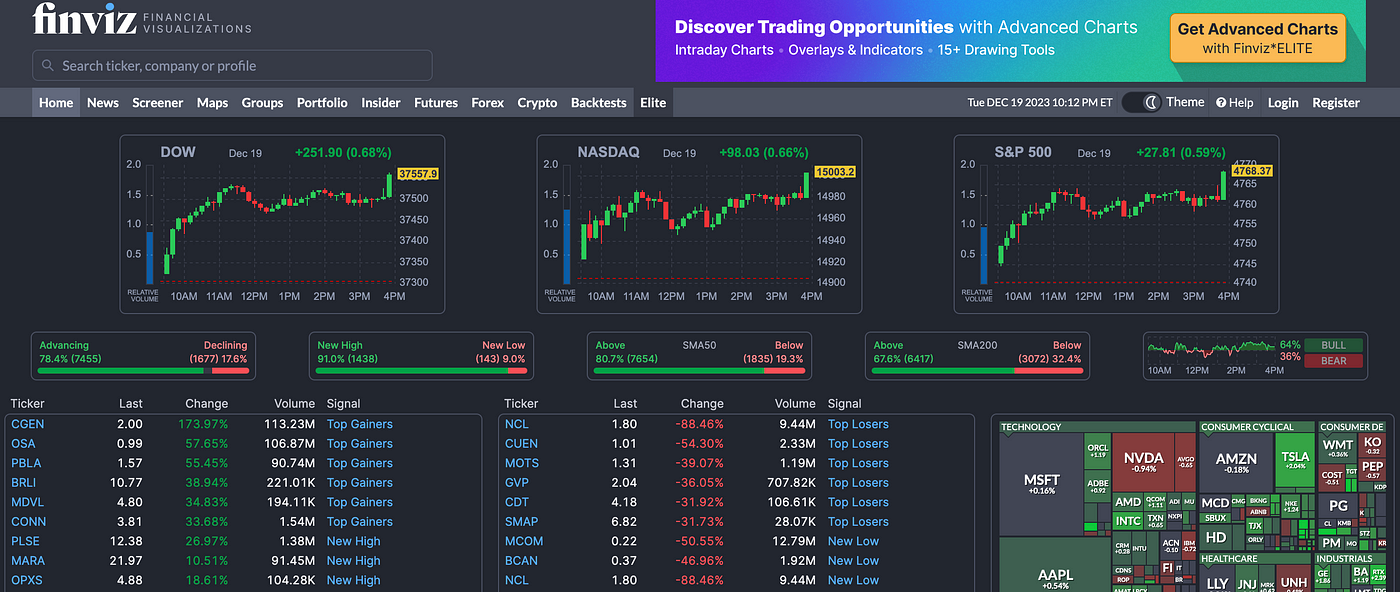
Task: Click the HD tile in heatmap
Action: pyautogui.click(x=1215, y=538)
